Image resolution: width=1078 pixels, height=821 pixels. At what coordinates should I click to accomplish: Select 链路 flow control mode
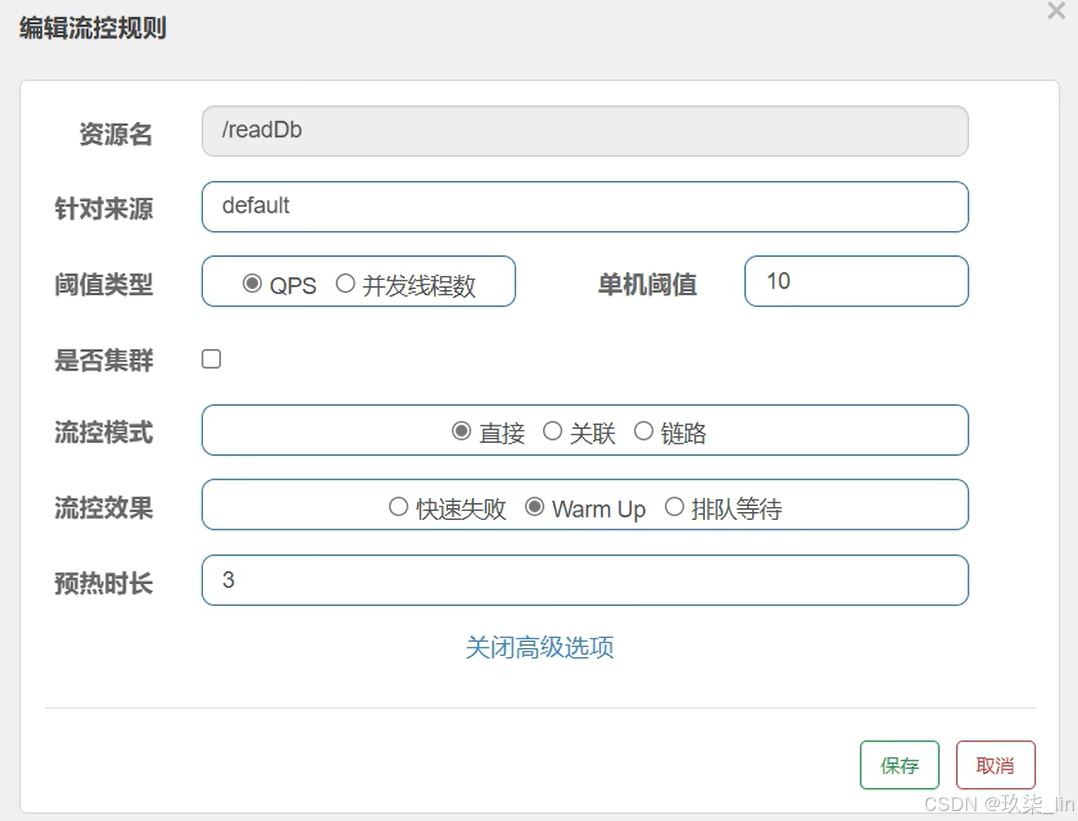(644, 431)
